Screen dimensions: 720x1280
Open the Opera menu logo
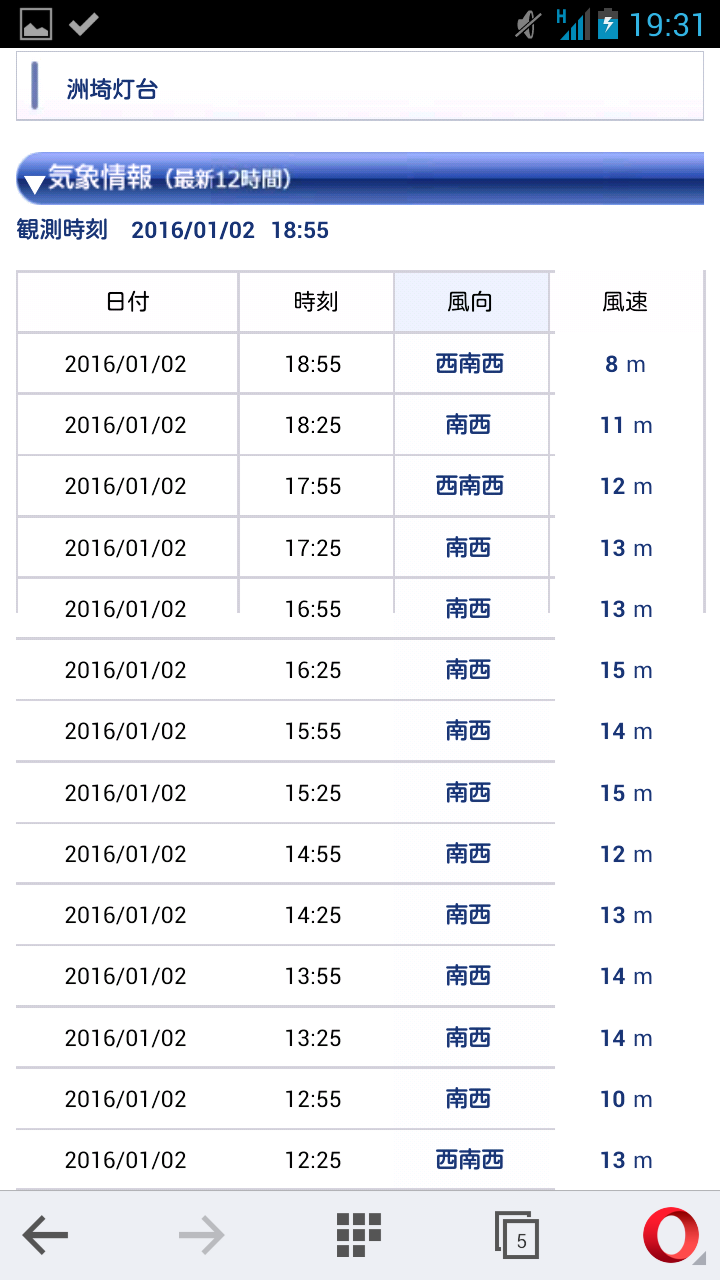tap(671, 1235)
